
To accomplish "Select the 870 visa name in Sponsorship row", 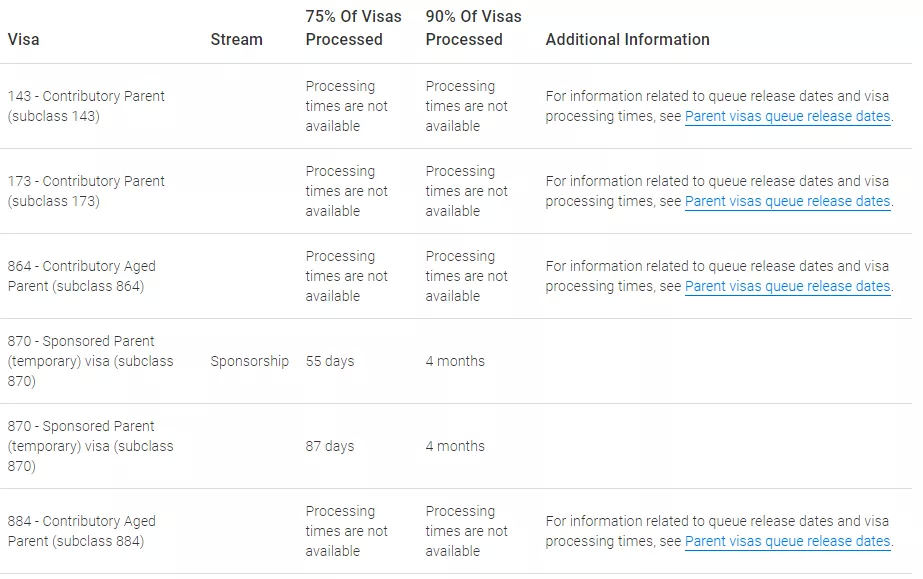I will pyautogui.click(x=91, y=361).
